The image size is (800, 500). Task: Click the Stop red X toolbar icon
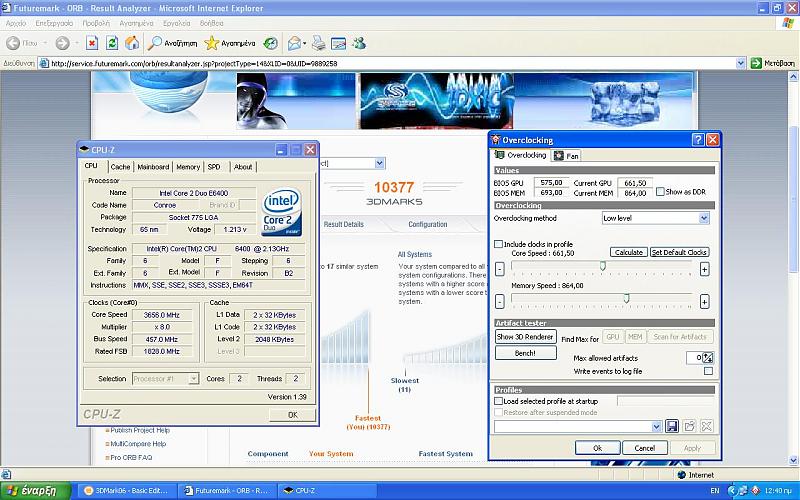coord(92,43)
